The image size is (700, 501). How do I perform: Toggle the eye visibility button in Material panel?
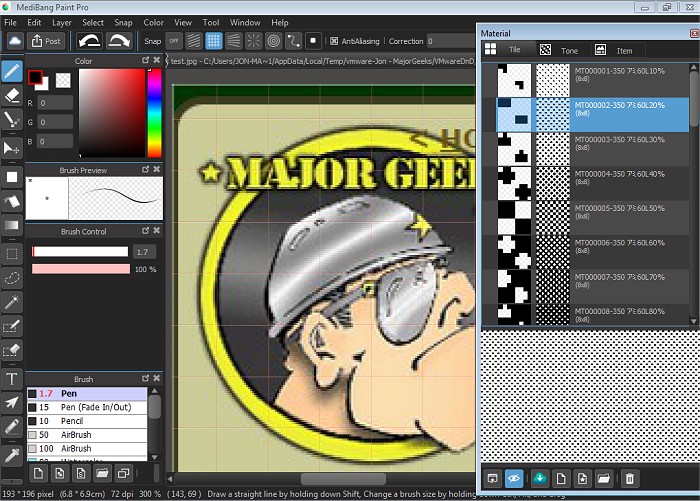click(x=514, y=479)
